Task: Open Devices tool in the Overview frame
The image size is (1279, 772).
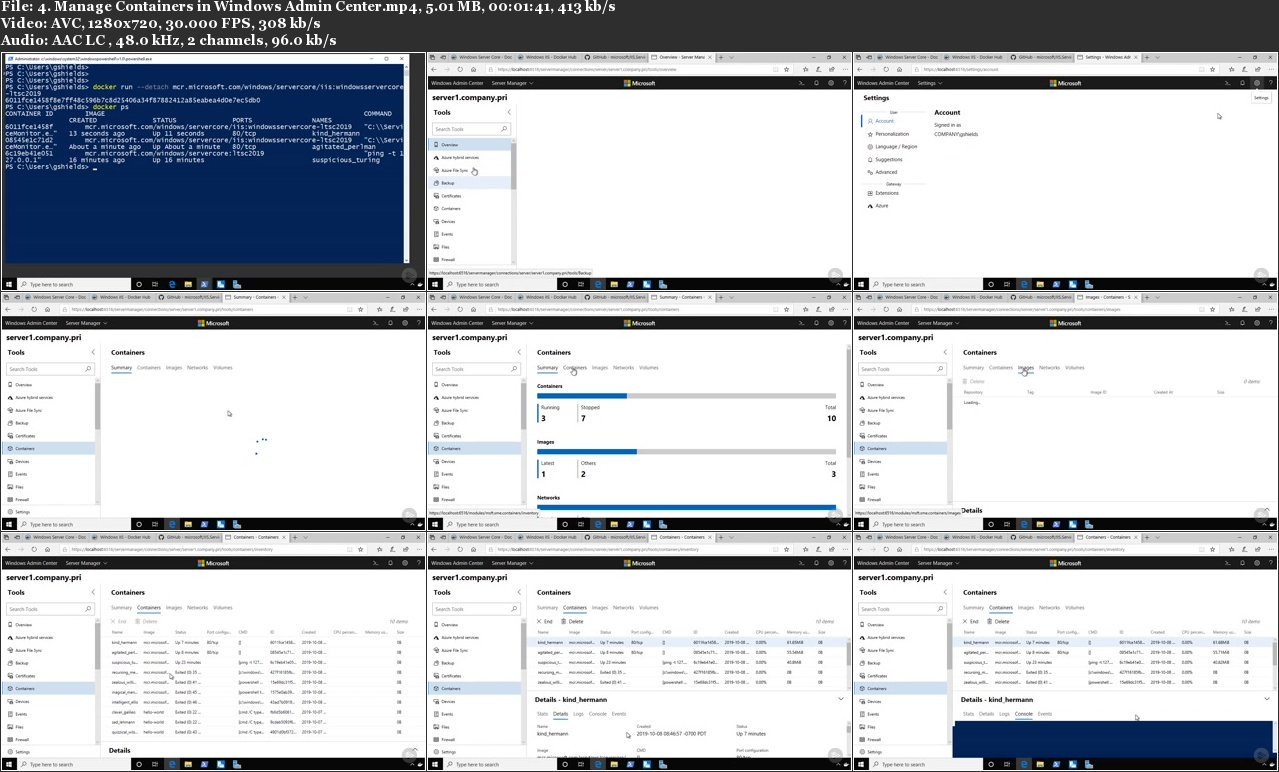Action: [471, 221]
